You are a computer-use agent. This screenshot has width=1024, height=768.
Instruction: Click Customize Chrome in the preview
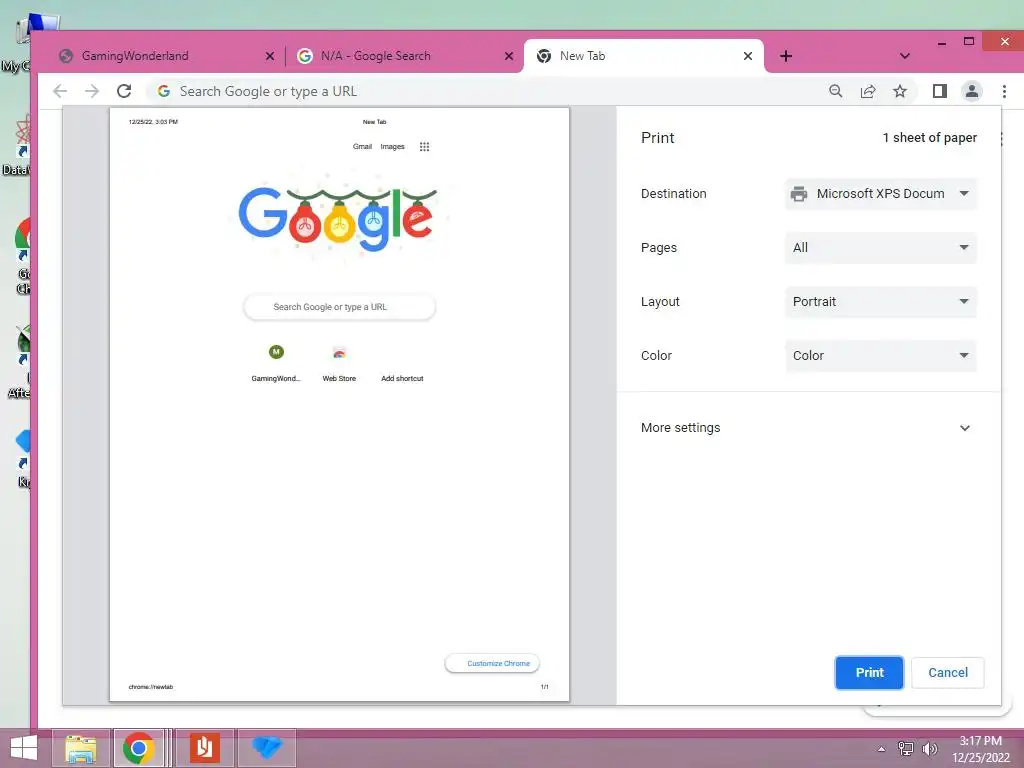click(492, 664)
